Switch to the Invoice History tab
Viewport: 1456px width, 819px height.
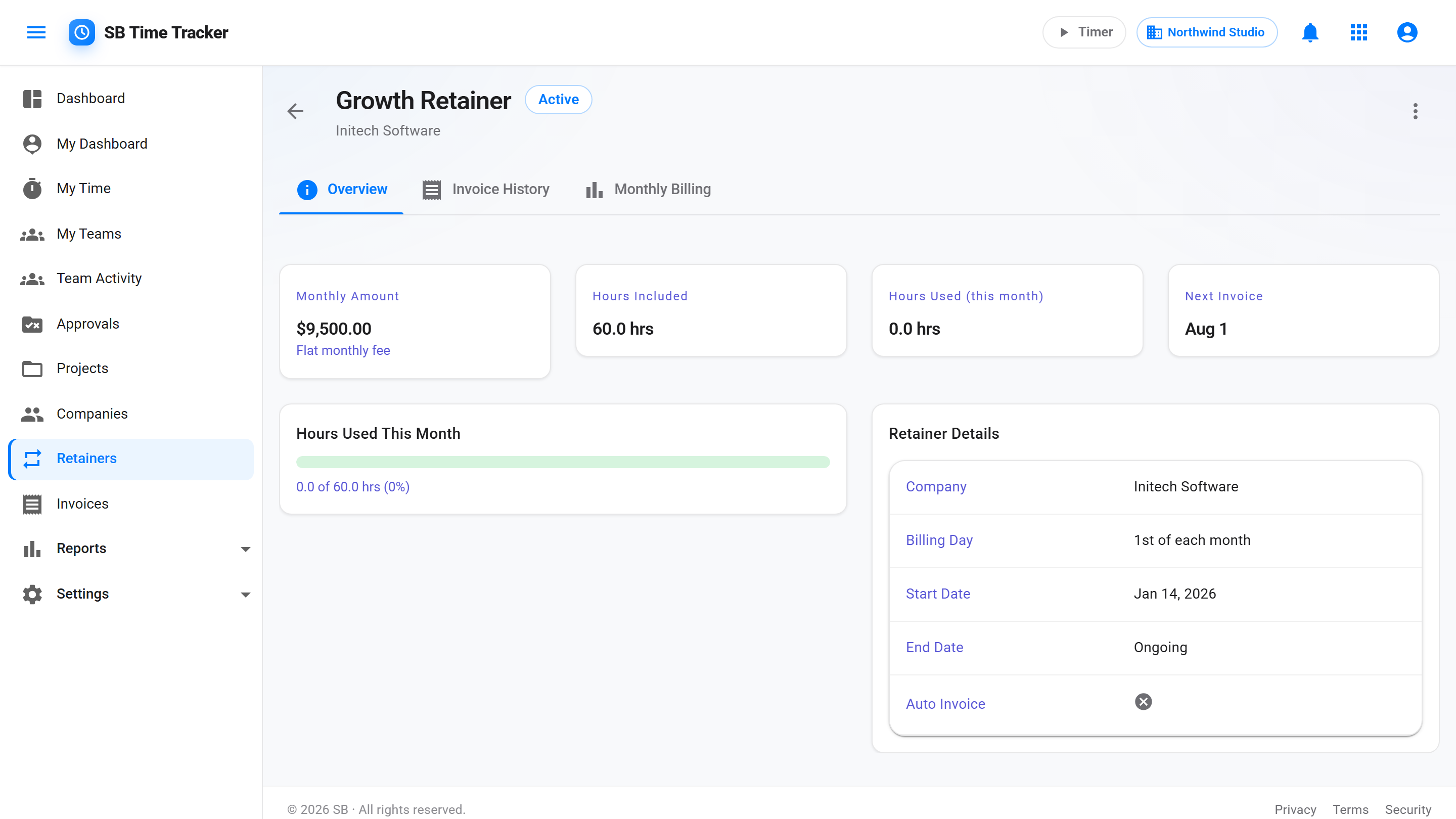pos(486,190)
